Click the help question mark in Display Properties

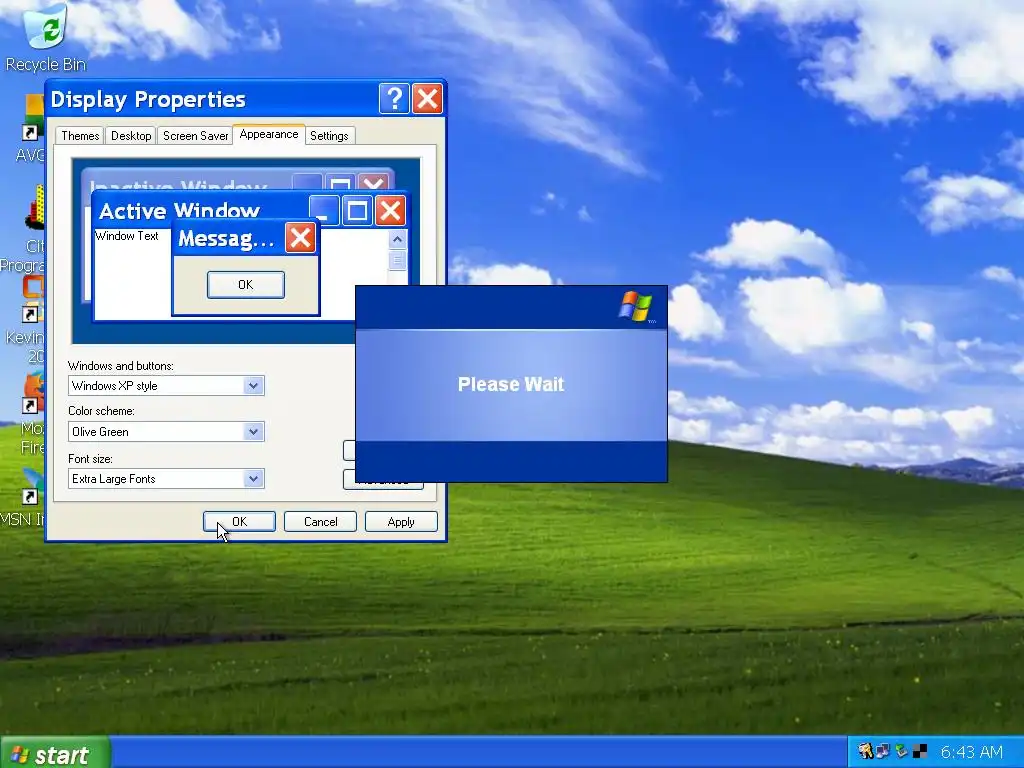coord(394,99)
